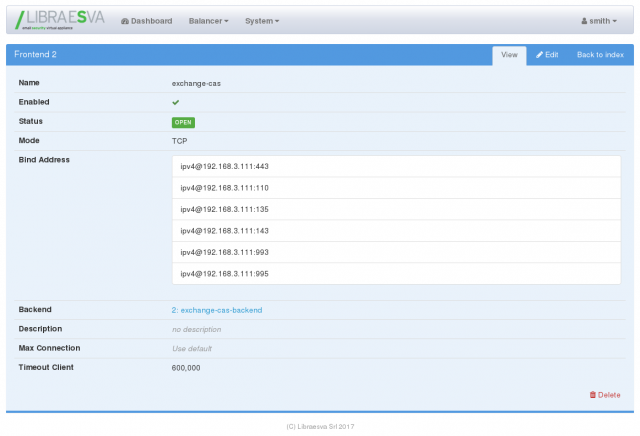Open the exchange-cas-backend link
The image size is (640, 436).
point(217,310)
